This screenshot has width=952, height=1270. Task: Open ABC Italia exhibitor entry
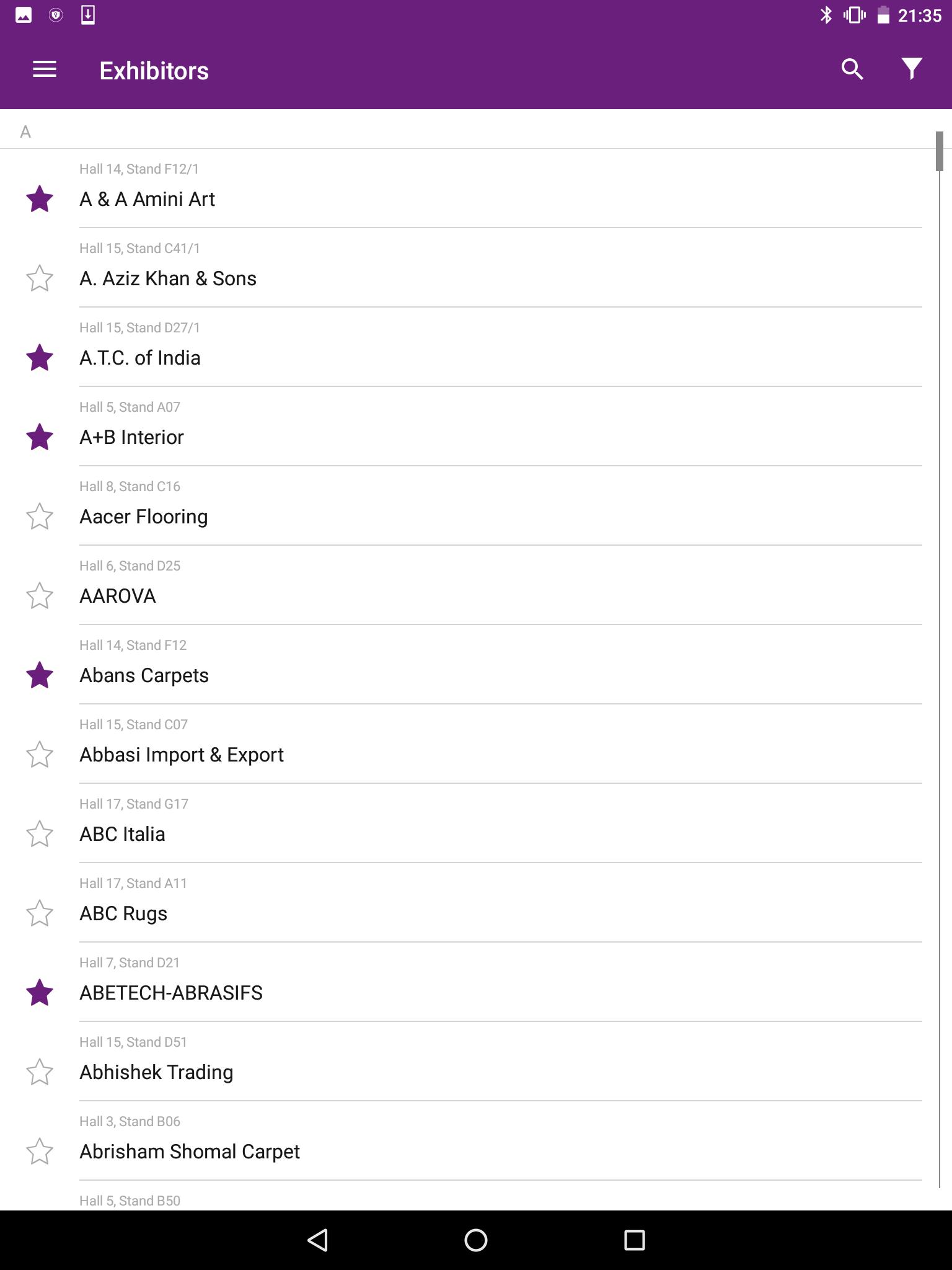[x=476, y=824]
